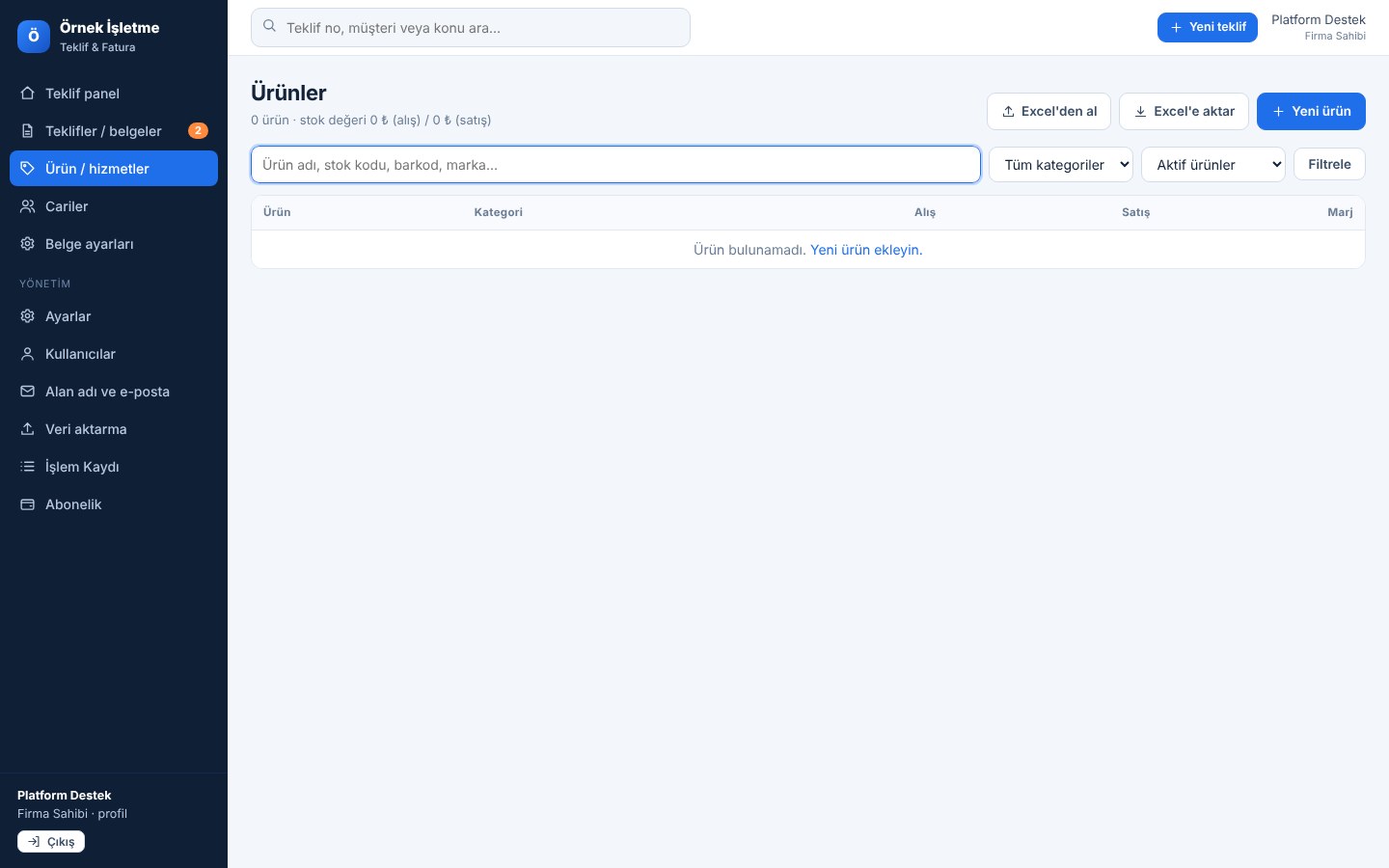Screen dimensions: 1389x868
Task: Open Veri aktarma in the sidebar
Action: (x=114, y=429)
